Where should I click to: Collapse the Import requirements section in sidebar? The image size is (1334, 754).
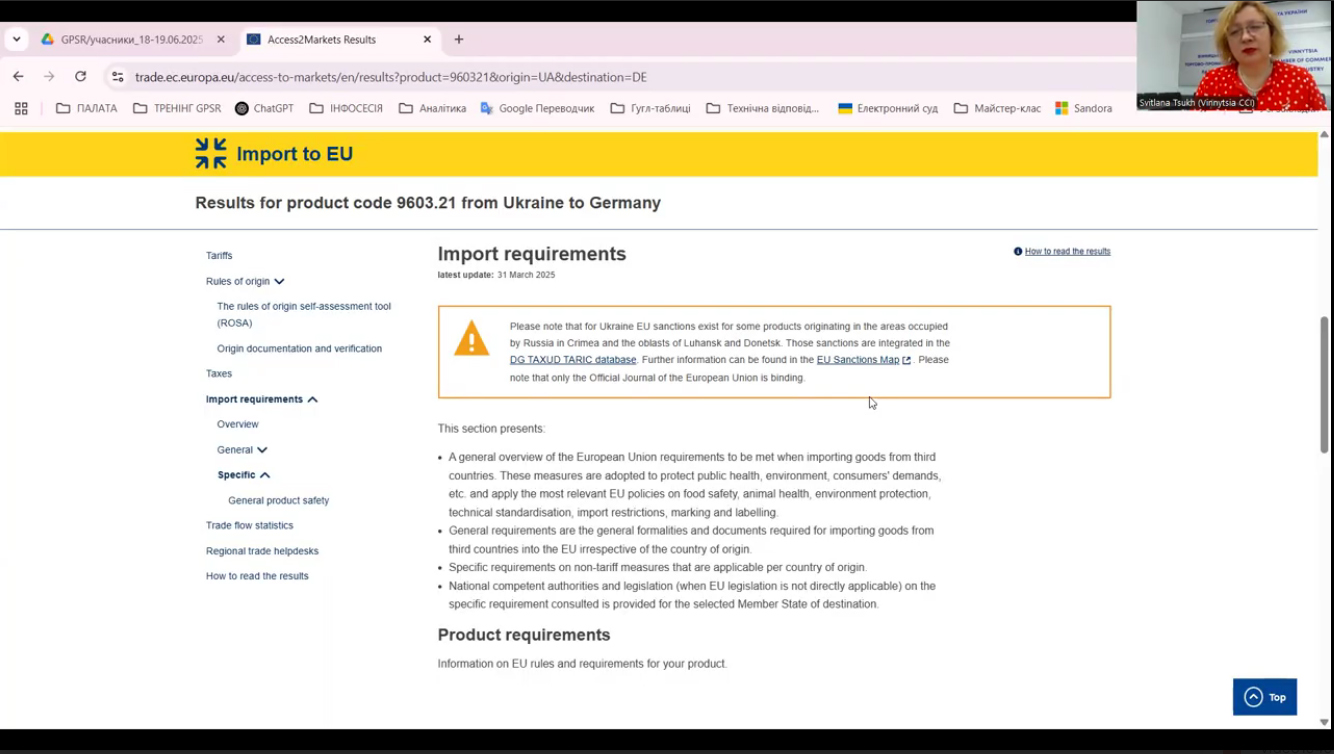coord(313,400)
